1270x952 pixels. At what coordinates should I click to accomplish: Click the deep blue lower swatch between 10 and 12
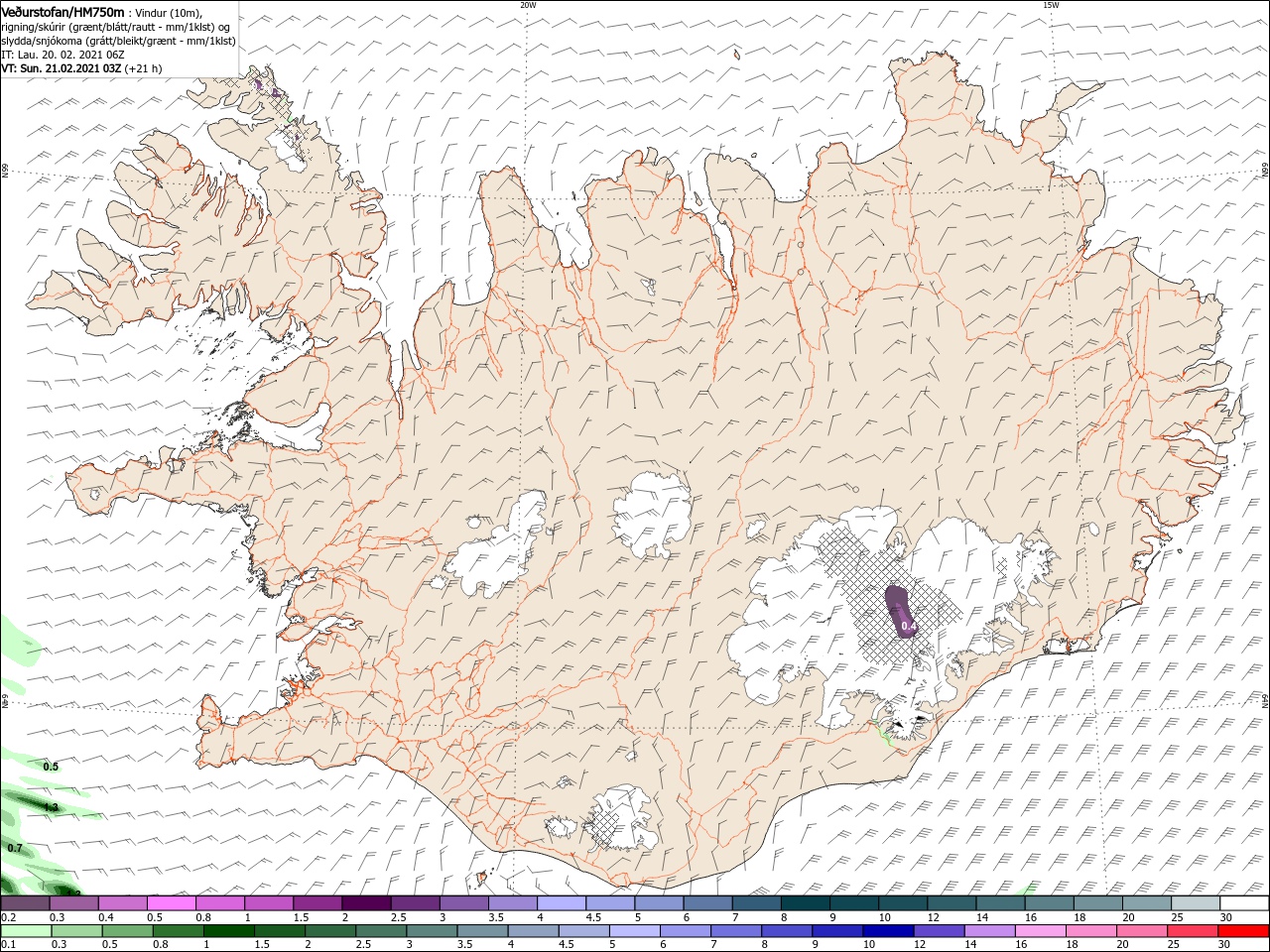point(887,931)
